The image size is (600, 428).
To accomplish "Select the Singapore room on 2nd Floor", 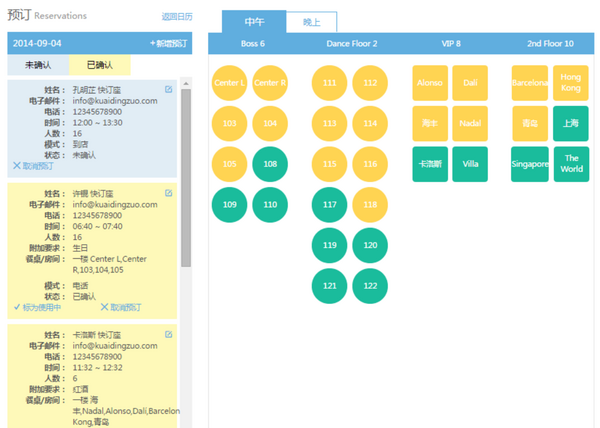I will 530,164.
